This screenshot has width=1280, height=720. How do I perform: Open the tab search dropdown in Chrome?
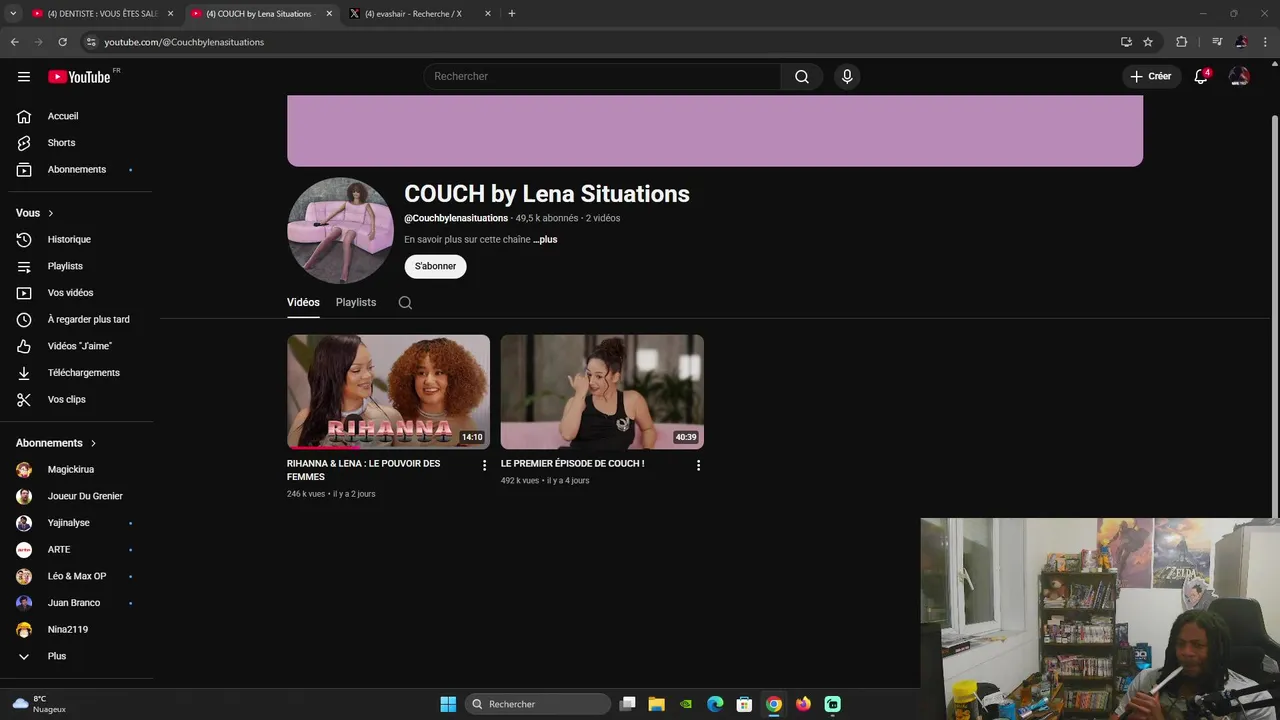13,14
